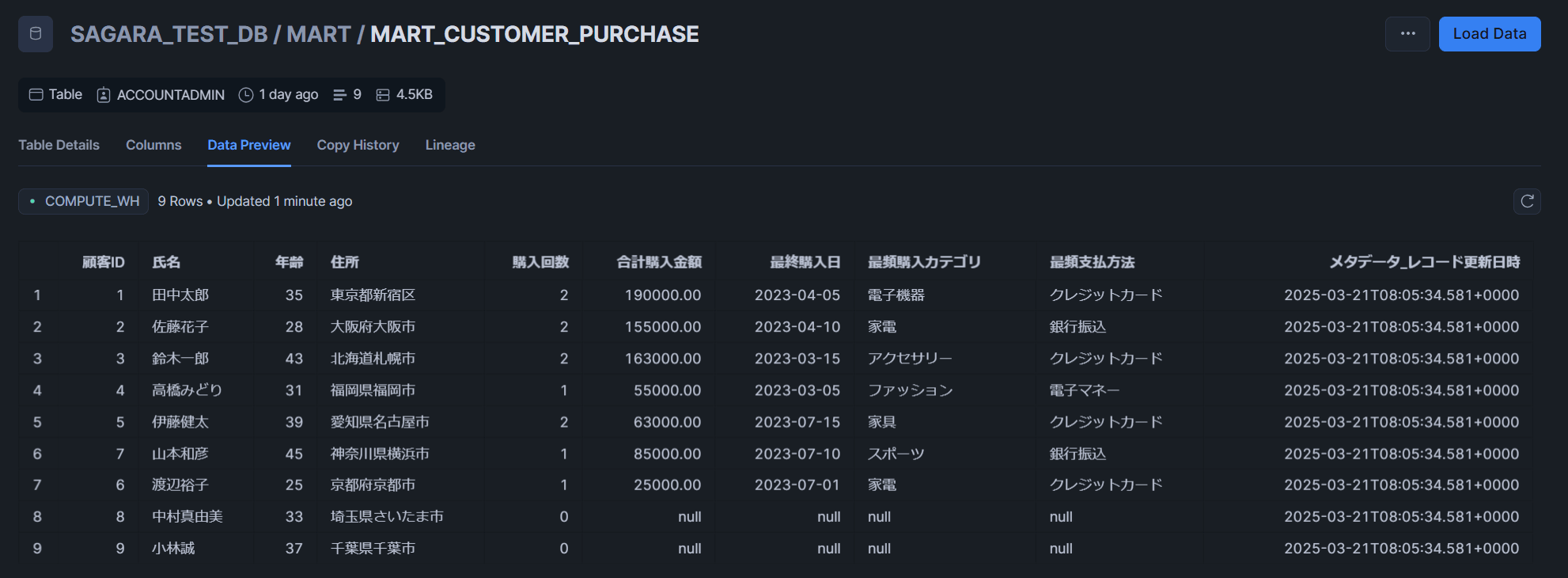The width and height of the screenshot is (1568, 578).
Task: Click the database icon beside SAGARA_TEST_DB
Action: click(x=36, y=34)
